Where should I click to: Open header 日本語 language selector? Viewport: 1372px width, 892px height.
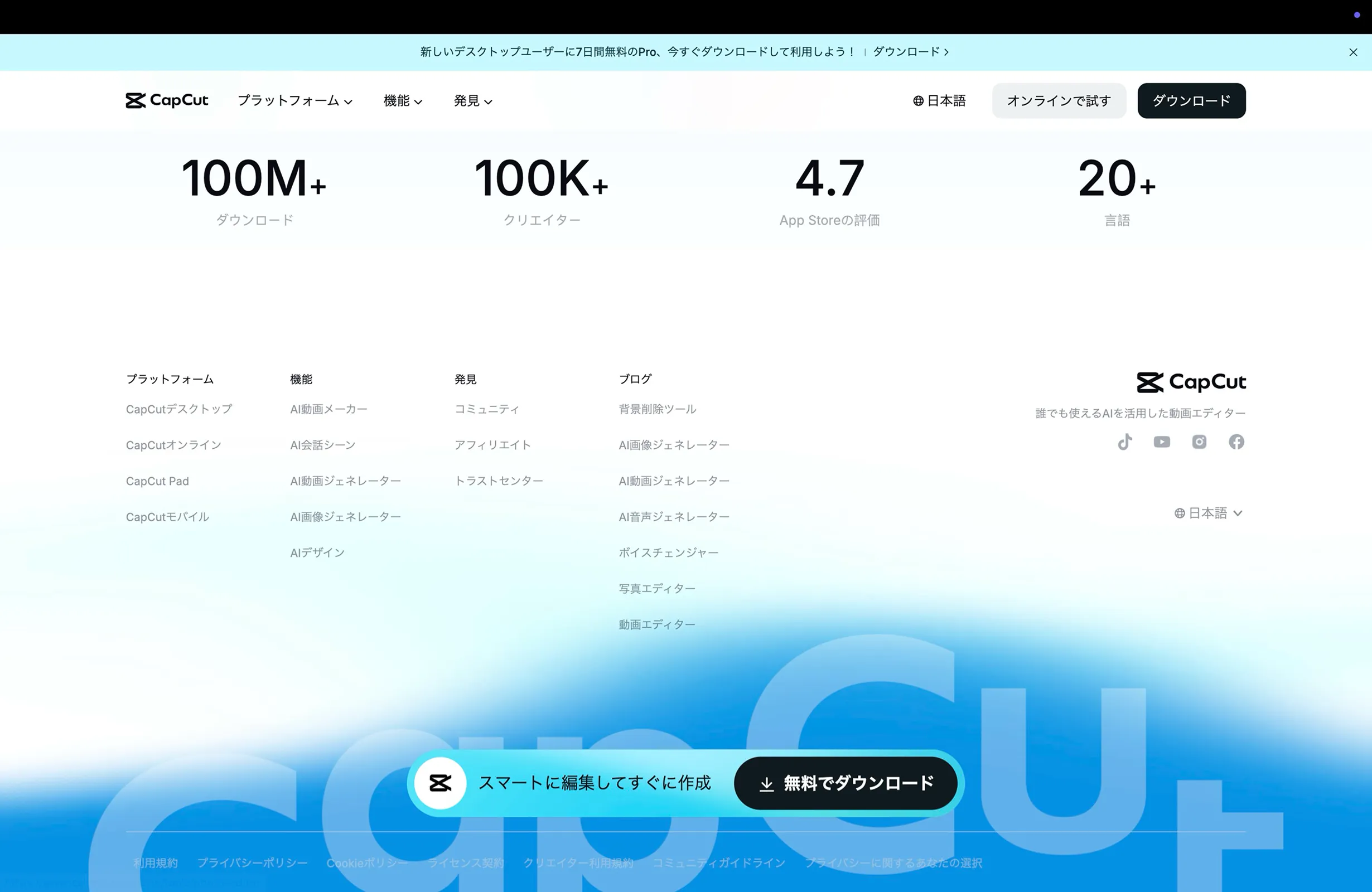pyautogui.click(x=939, y=101)
